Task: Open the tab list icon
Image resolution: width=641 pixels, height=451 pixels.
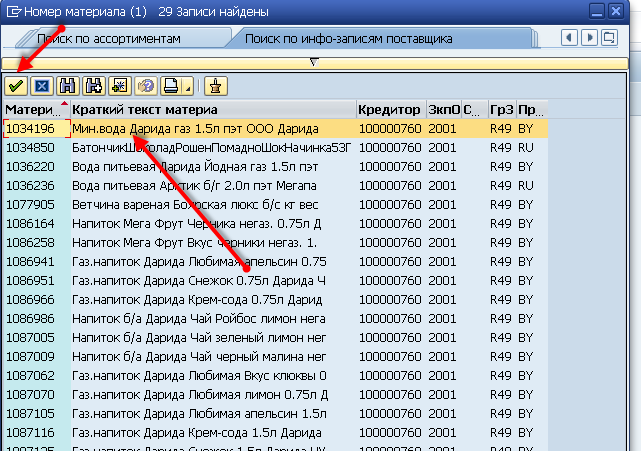Action: (609, 38)
